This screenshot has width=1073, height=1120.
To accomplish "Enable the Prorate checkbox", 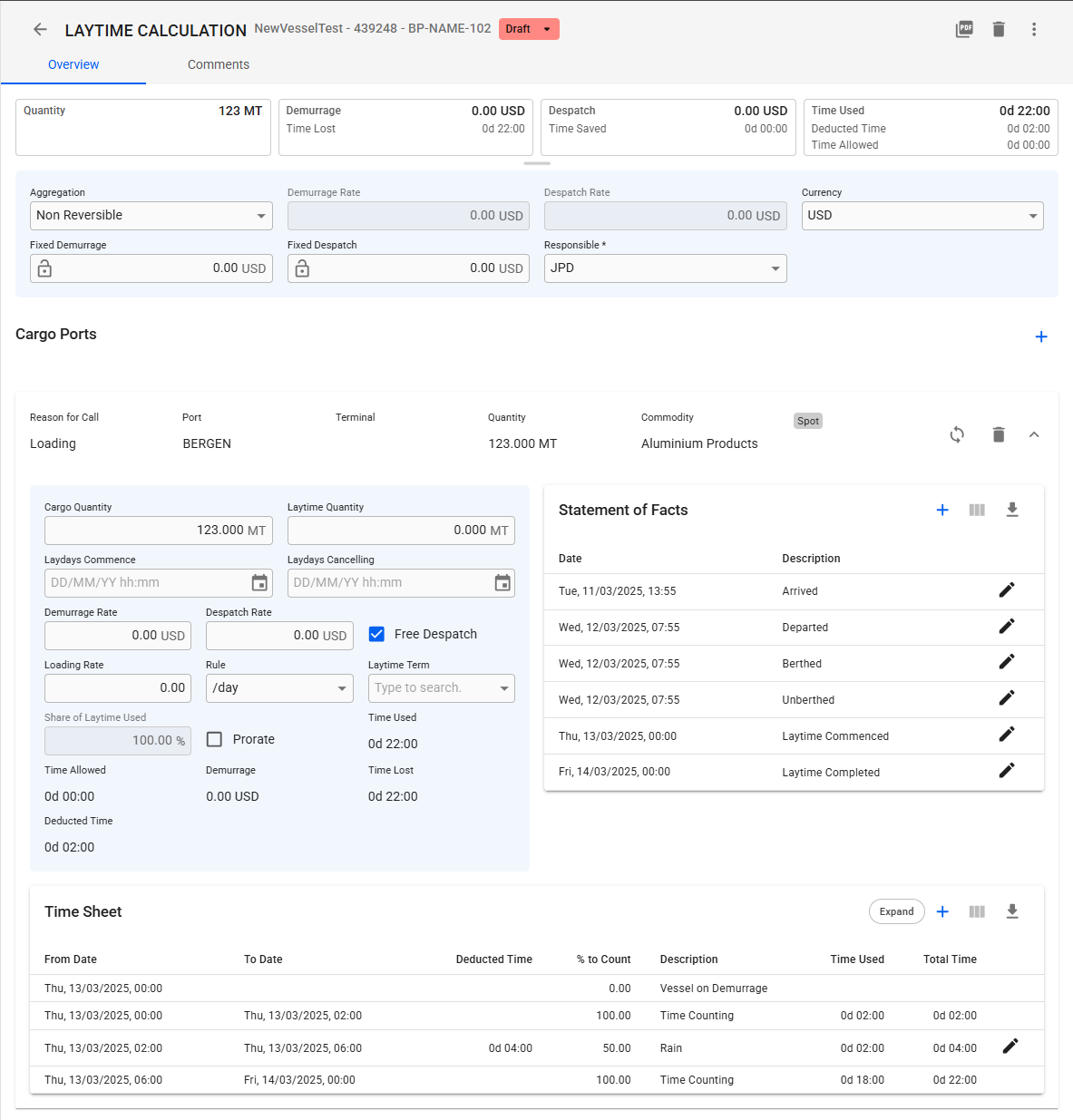I will click(x=215, y=740).
